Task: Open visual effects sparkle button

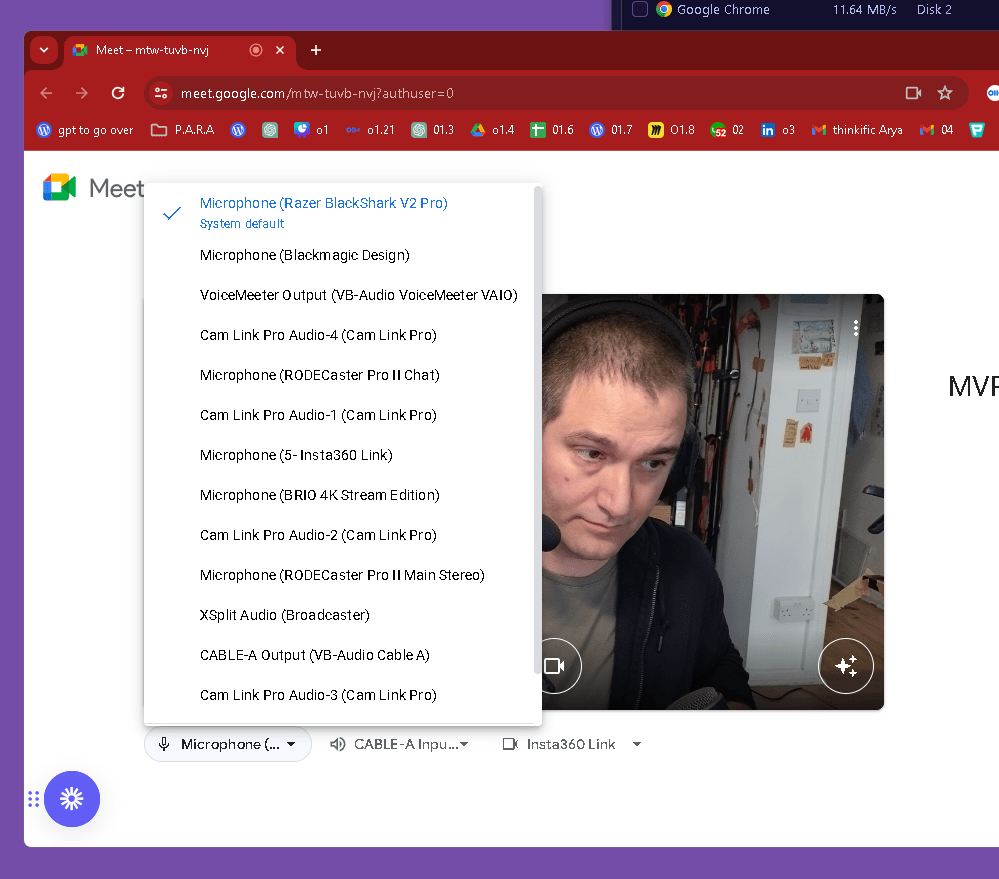Action: click(x=846, y=666)
